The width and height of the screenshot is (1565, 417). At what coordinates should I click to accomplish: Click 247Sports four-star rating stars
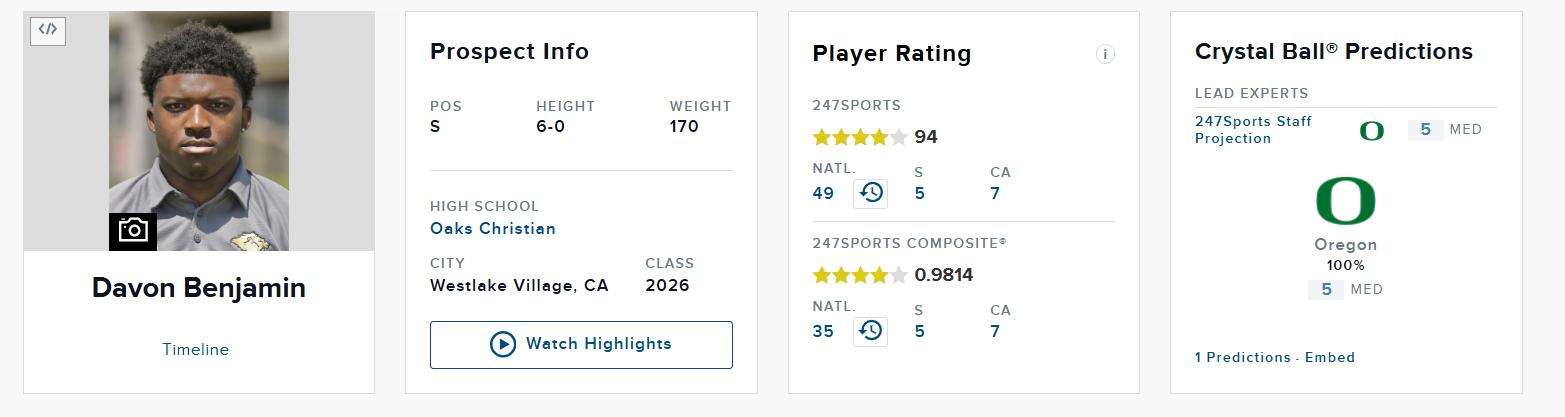(860, 137)
